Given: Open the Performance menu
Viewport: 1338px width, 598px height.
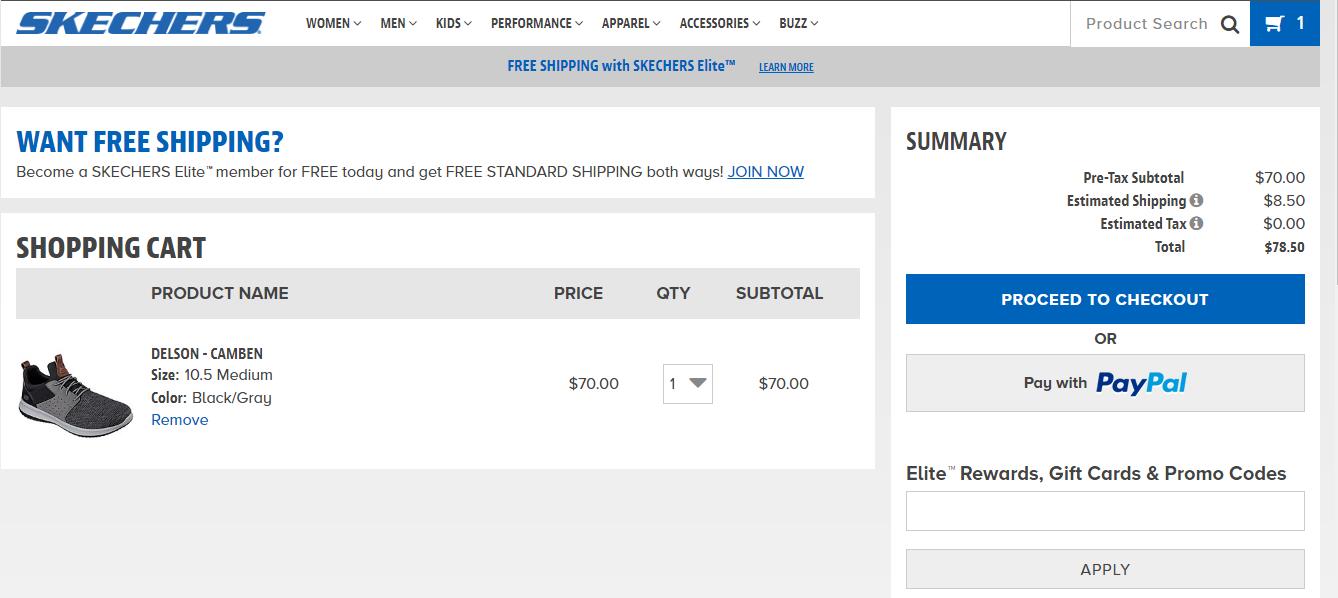Looking at the screenshot, I should 536,23.
